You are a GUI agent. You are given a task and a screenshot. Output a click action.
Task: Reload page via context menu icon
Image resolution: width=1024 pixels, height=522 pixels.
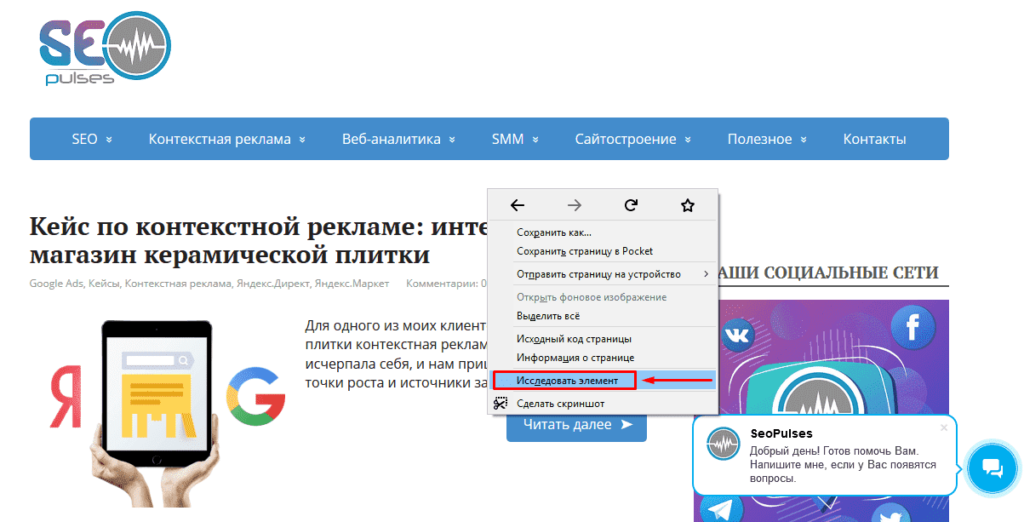point(631,206)
